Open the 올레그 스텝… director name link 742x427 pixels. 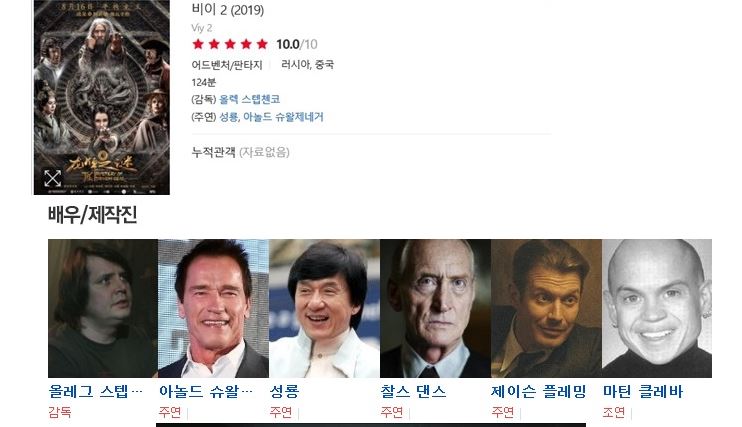[x=96, y=391]
